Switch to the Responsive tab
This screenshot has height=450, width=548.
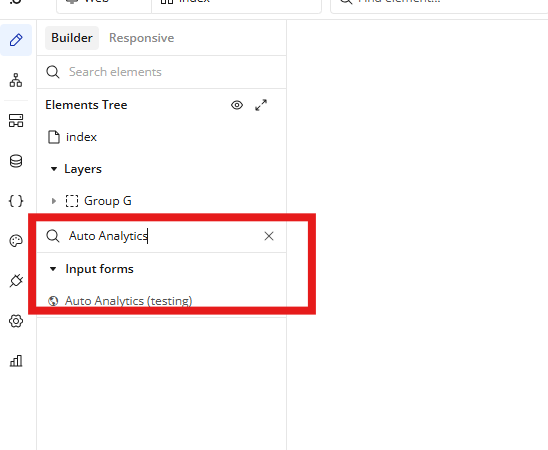point(142,38)
